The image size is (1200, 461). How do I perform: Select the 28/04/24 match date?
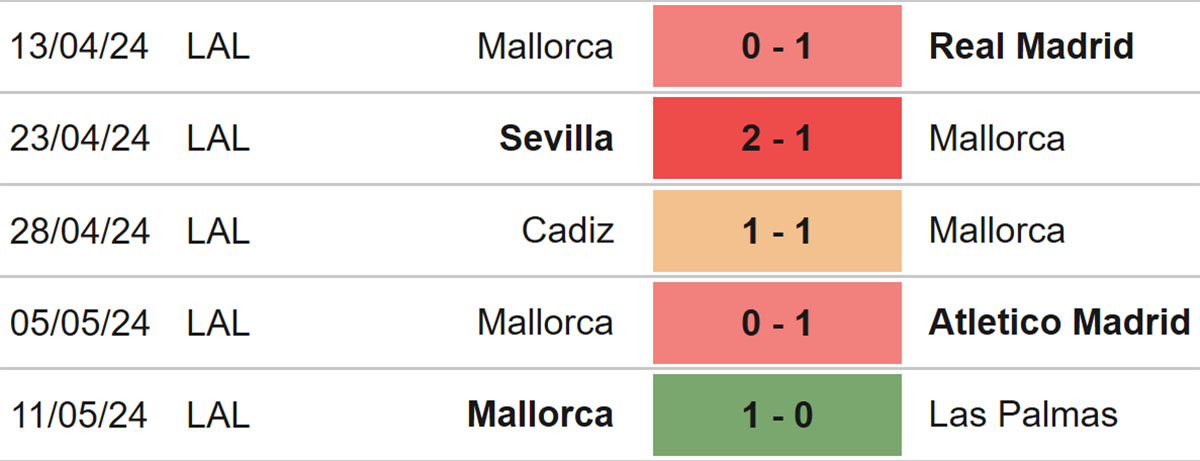click(80, 231)
